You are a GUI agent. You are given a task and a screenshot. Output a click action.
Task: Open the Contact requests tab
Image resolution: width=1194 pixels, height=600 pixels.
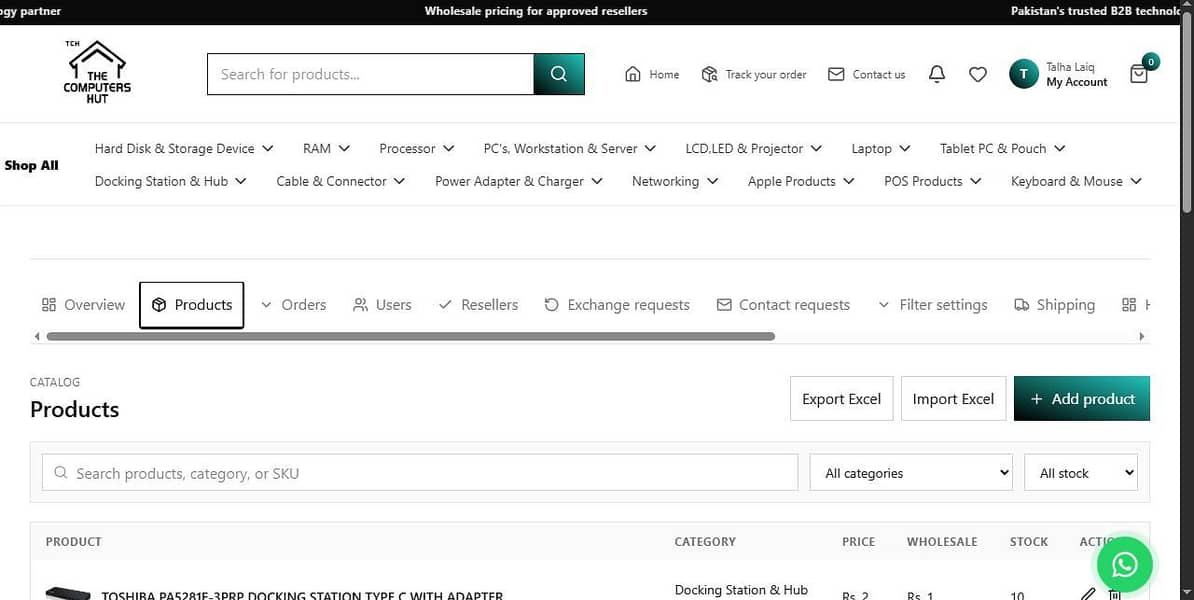pos(783,305)
